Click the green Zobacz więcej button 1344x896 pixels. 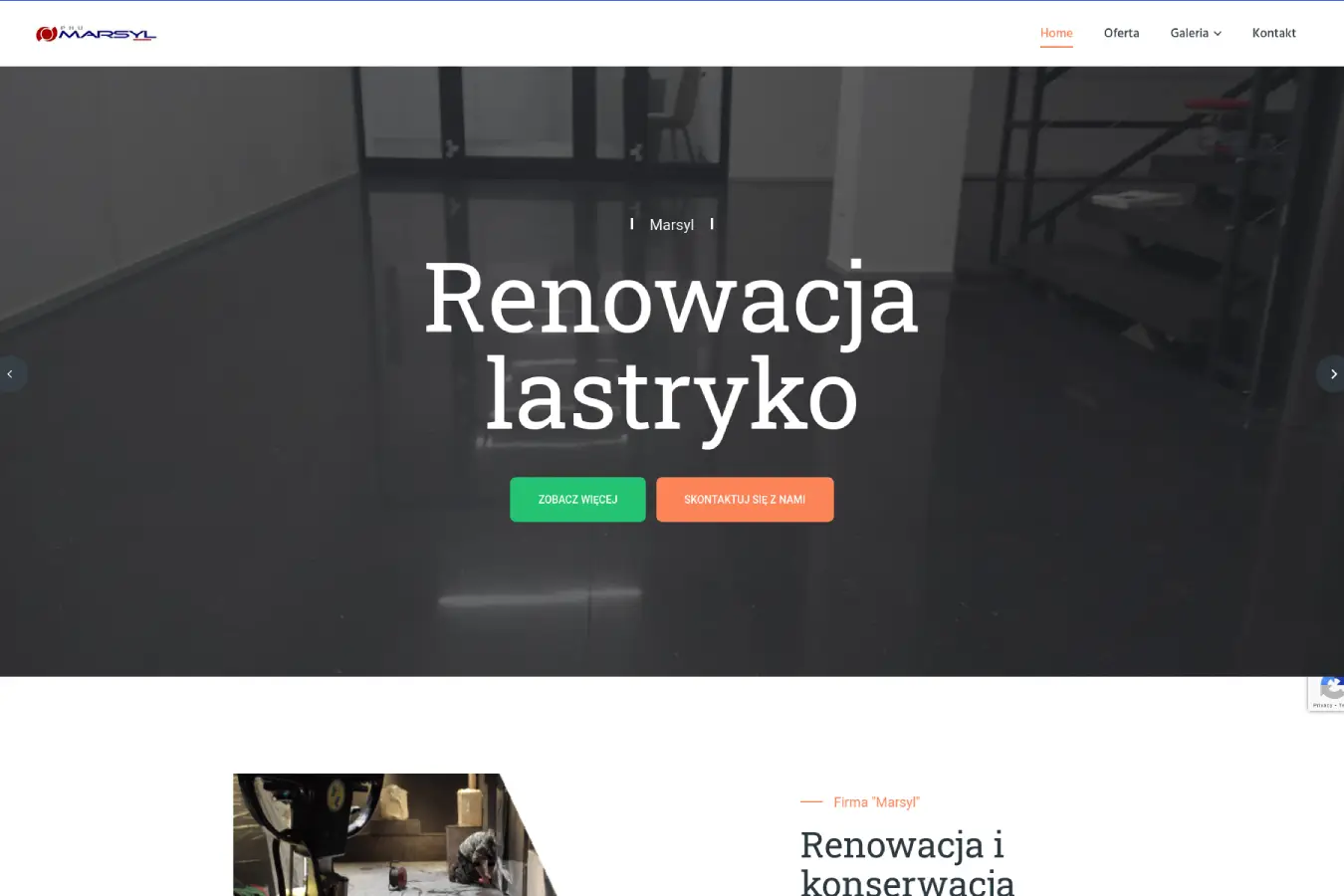pyautogui.click(x=577, y=500)
